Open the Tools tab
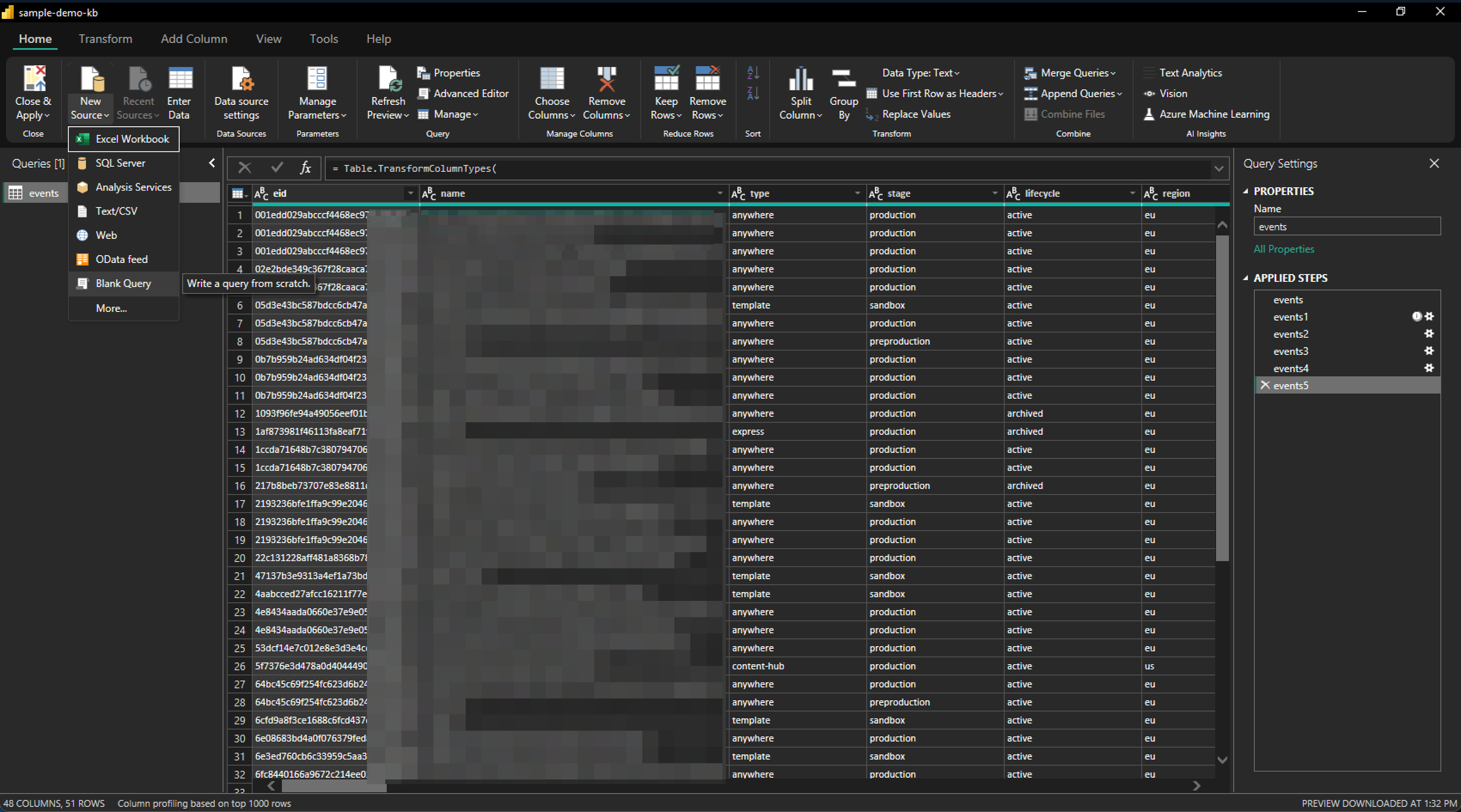Screen dimensions: 1461x812 coord(324,38)
